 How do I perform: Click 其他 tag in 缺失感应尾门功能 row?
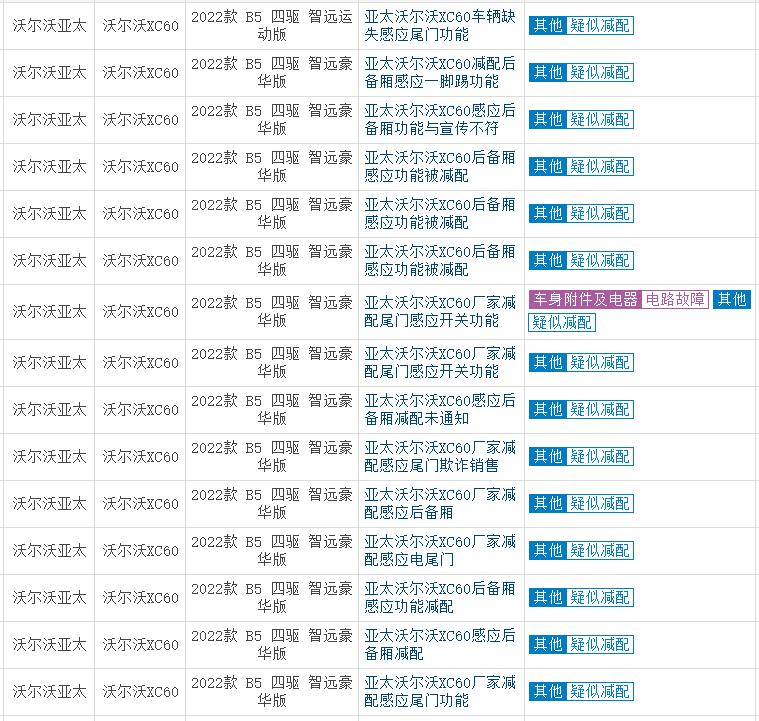point(547,26)
